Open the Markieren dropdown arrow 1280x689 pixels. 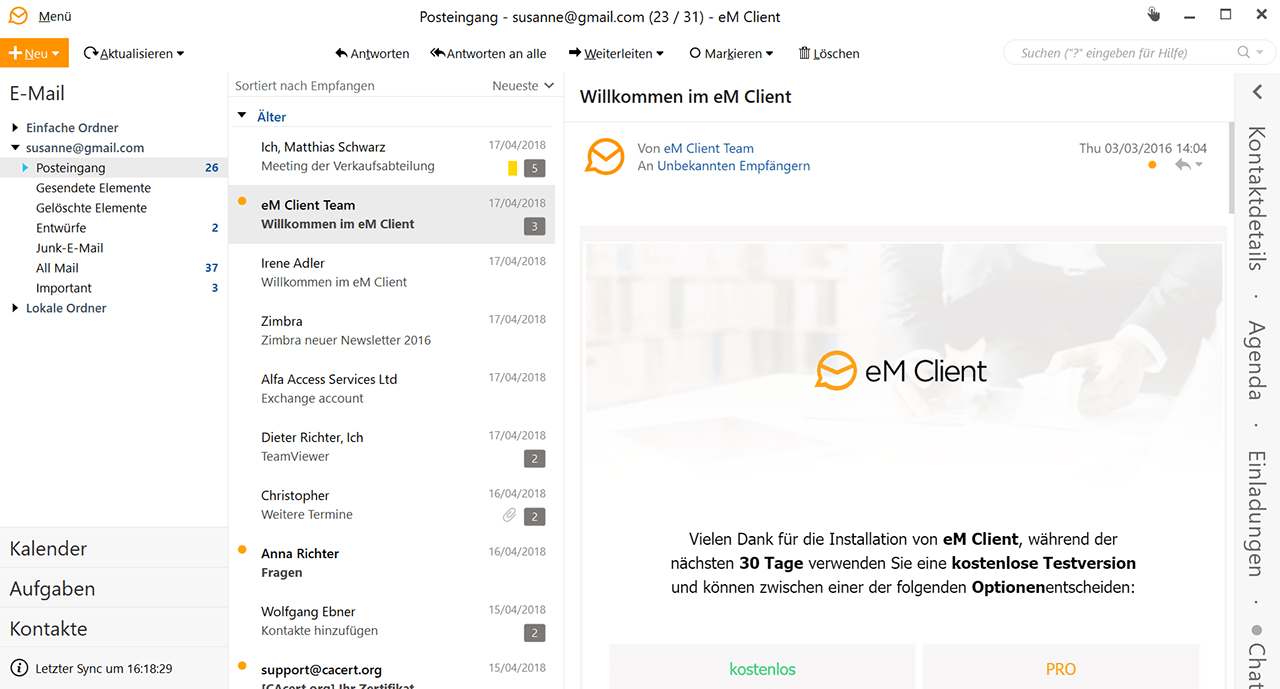[769, 54]
